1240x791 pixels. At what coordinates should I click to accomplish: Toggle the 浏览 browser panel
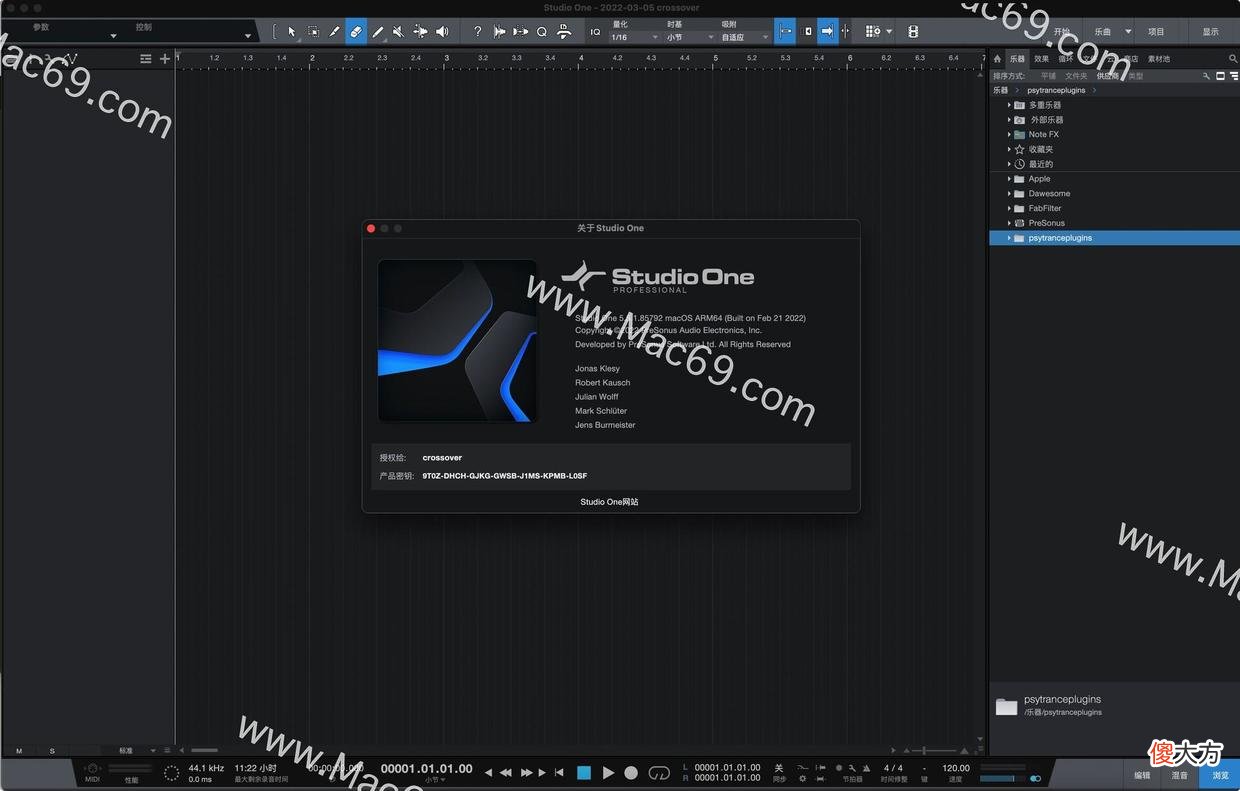click(x=1220, y=775)
